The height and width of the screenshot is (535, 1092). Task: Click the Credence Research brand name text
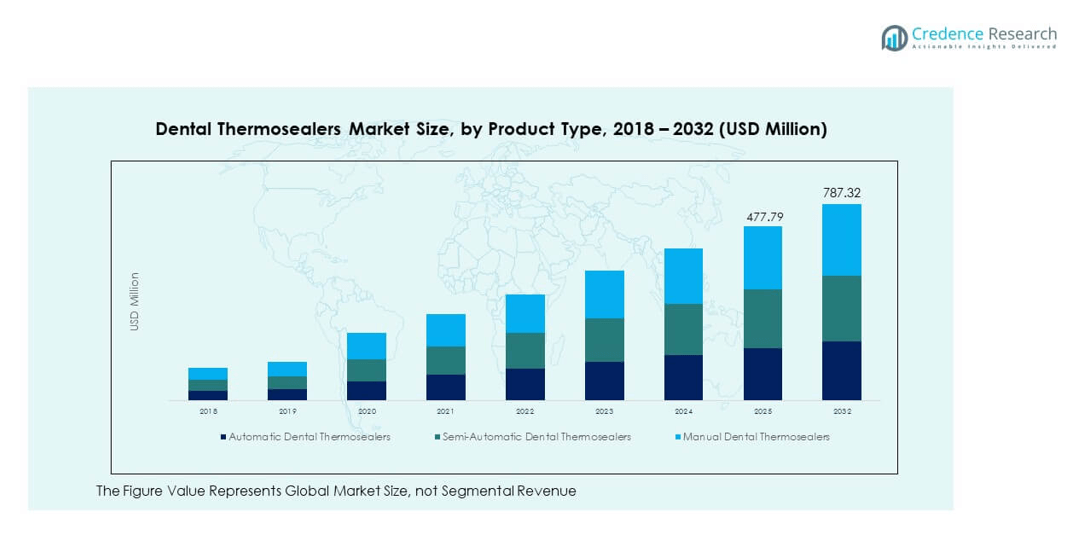[984, 33]
